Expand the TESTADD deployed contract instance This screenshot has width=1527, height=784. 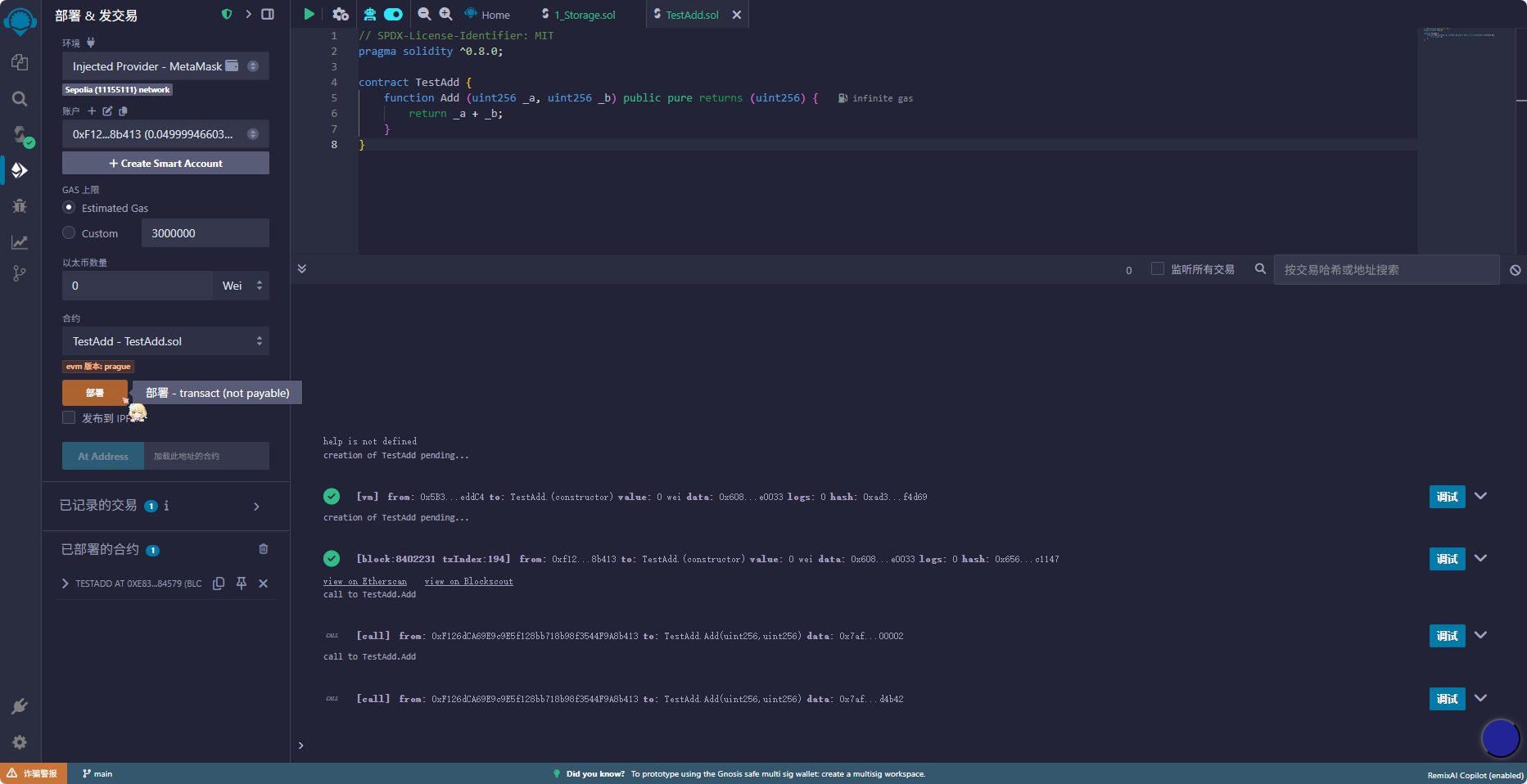tap(66, 583)
